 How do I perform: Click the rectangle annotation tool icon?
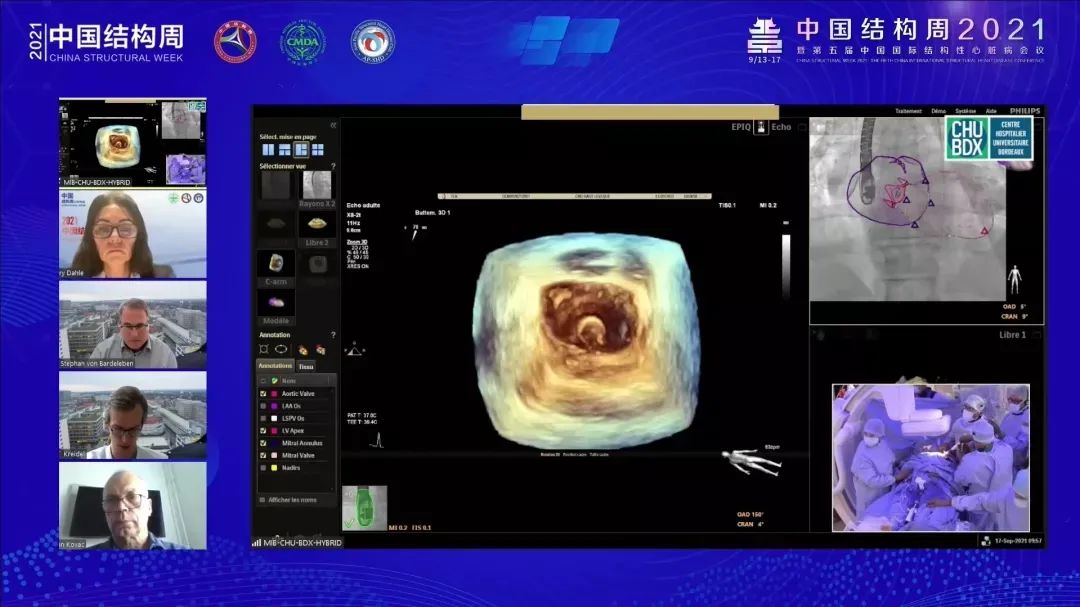[264, 350]
